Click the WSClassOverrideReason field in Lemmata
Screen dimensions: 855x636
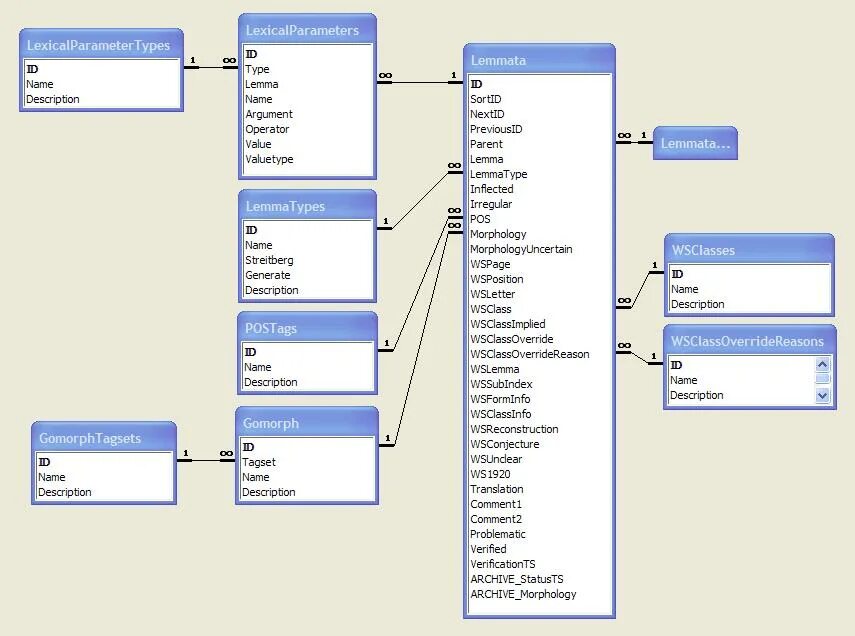tap(540, 354)
